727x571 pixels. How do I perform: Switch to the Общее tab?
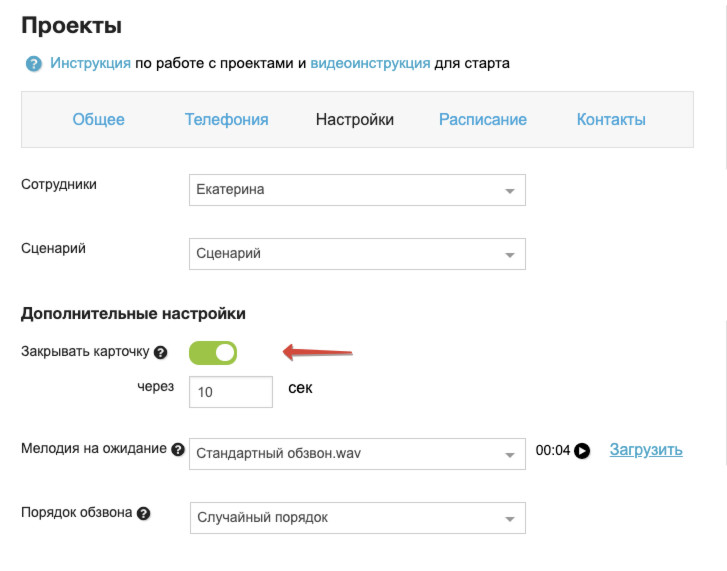98,120
